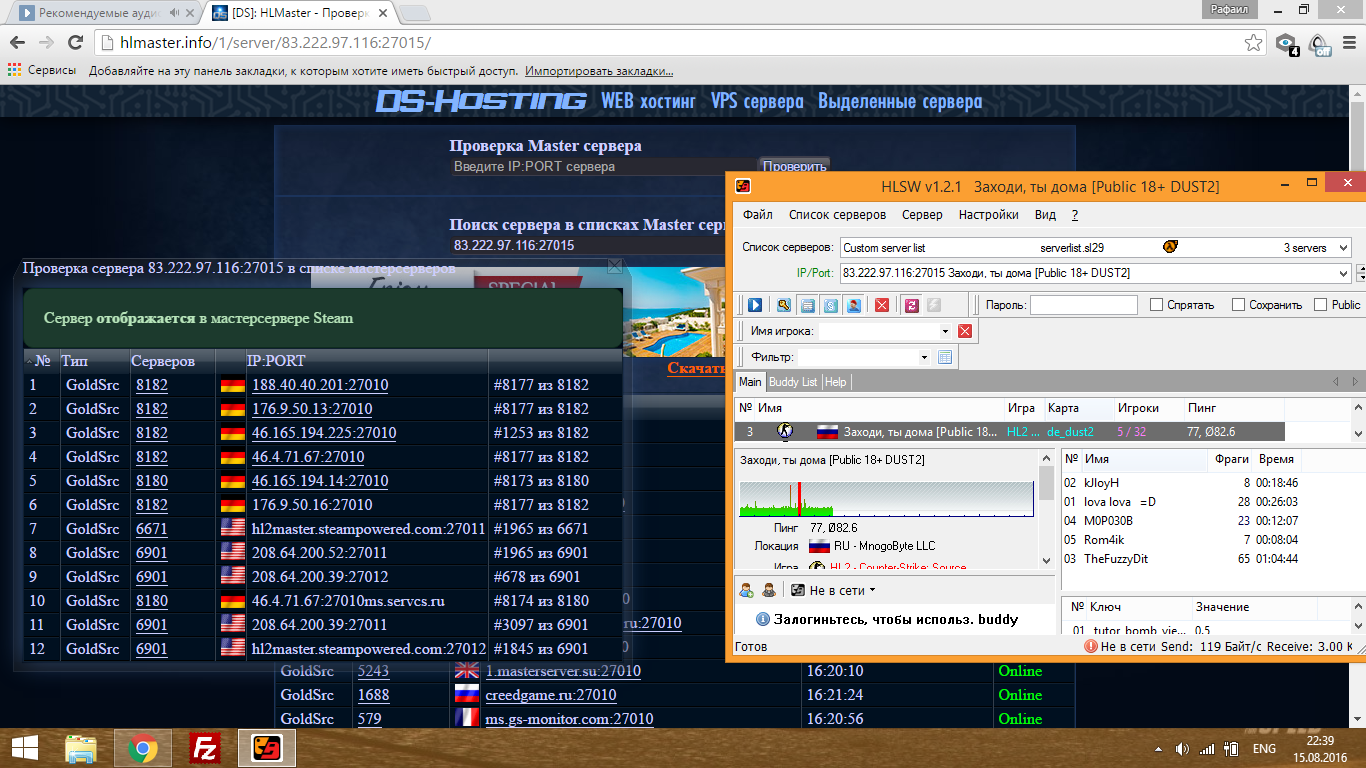1366x768 pixels.
Task: Click the Проверить button
Action: pos(794,166)
